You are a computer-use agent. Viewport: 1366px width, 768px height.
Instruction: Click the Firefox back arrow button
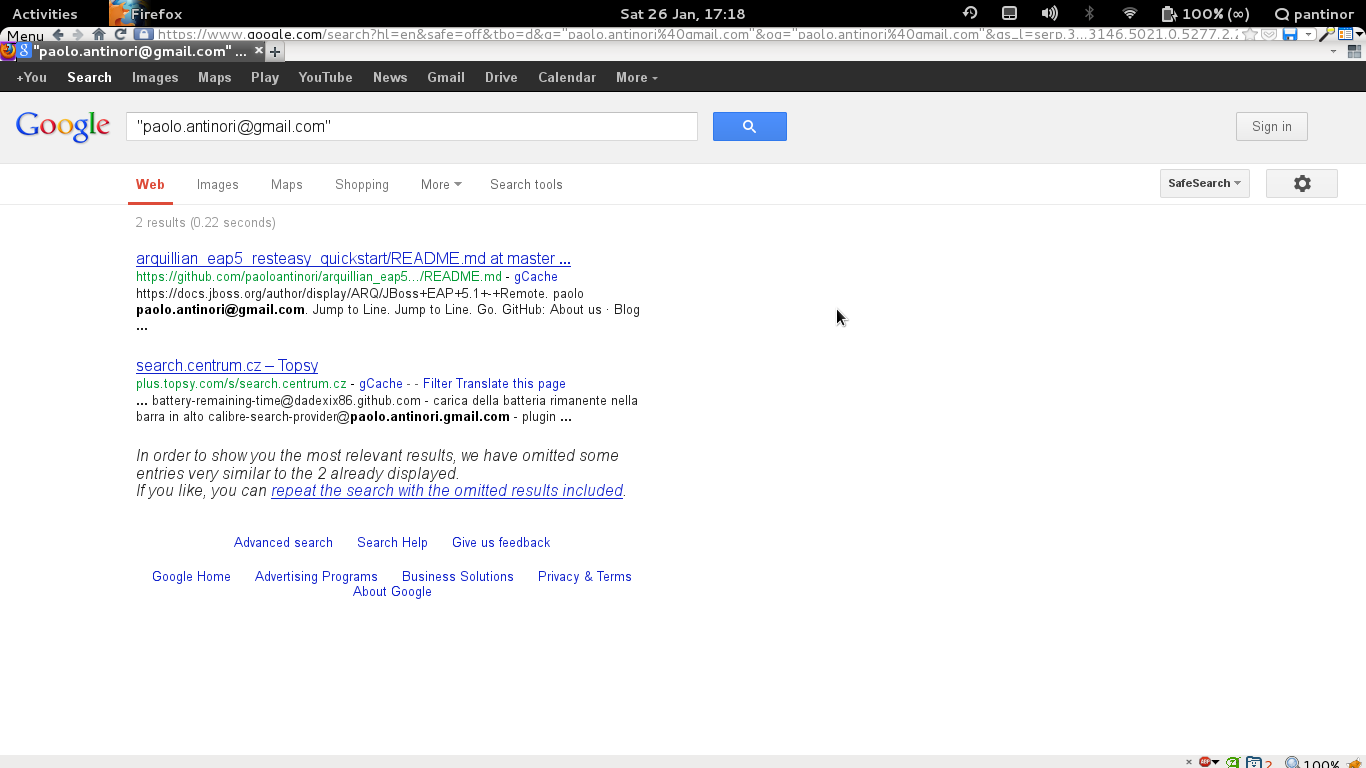(58, 34)
